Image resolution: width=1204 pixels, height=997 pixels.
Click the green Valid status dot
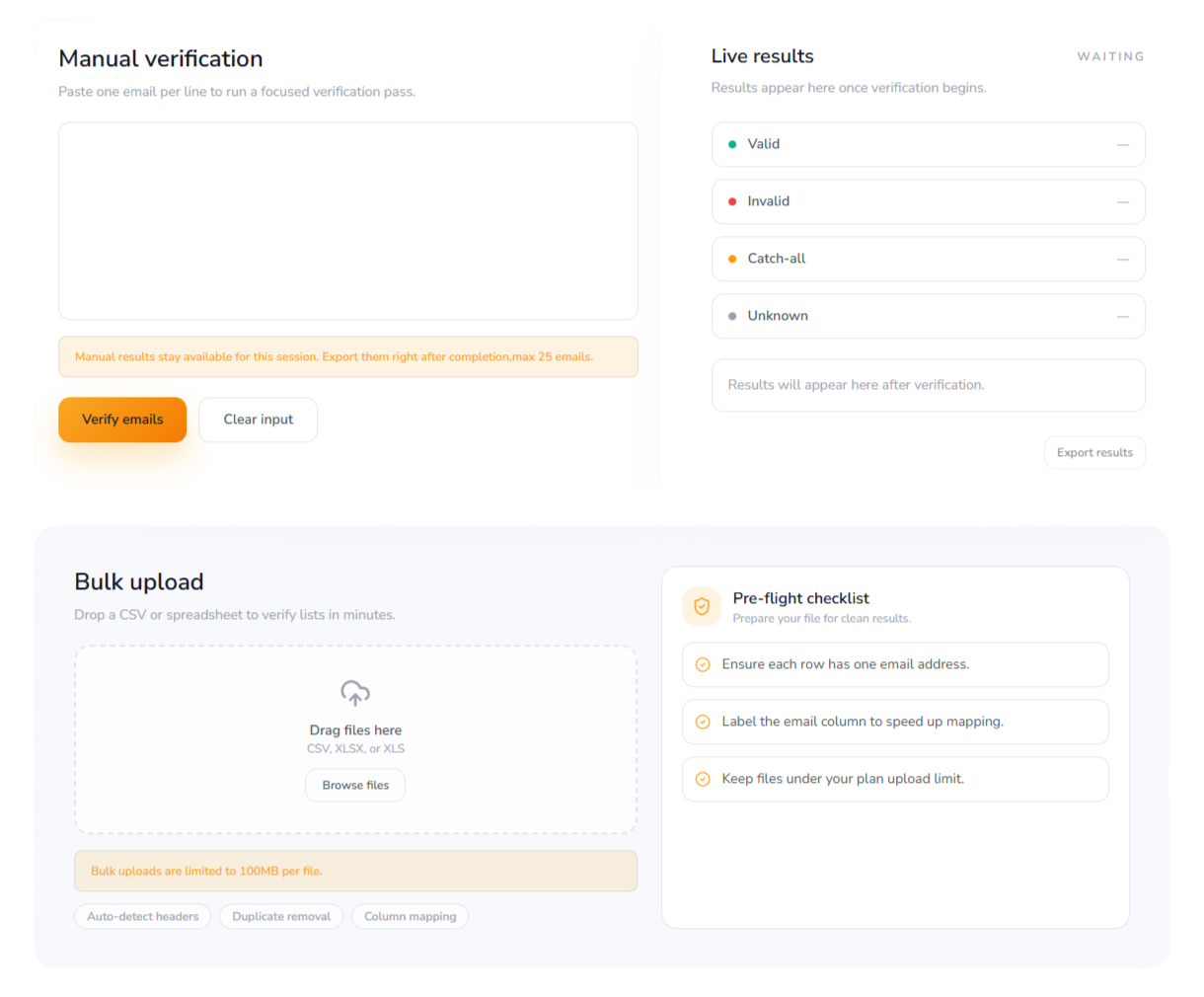click(x=732, y=144)
